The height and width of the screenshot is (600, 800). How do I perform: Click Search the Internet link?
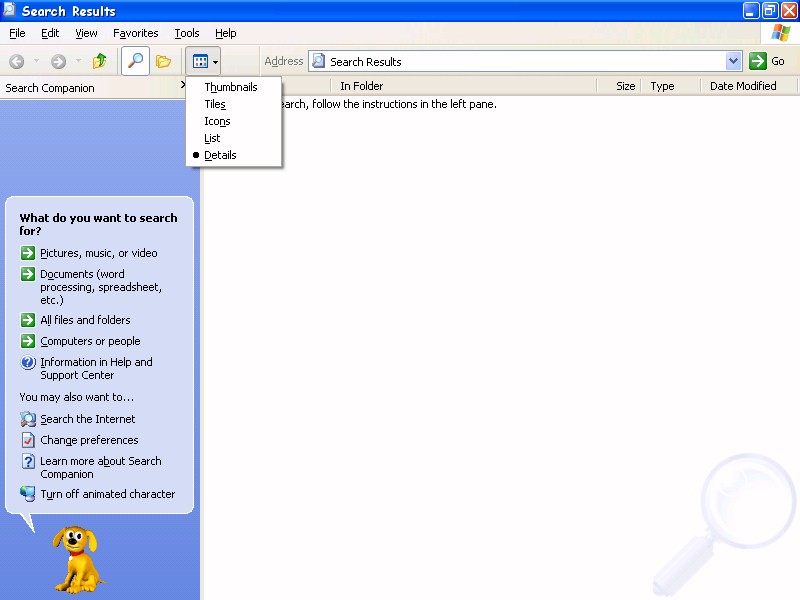coord(88,419)
